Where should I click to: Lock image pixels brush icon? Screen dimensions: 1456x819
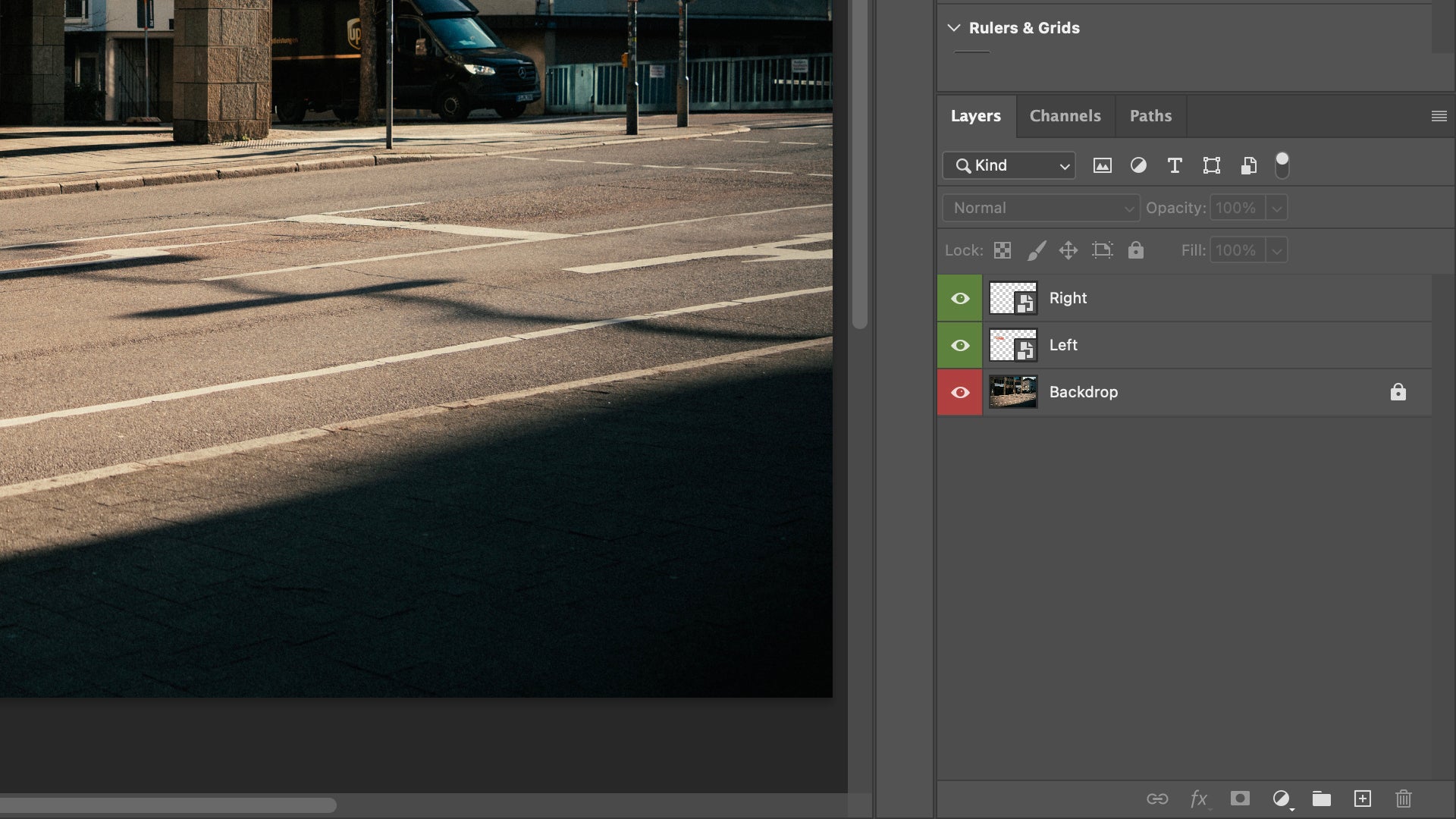click(1036, 250)
